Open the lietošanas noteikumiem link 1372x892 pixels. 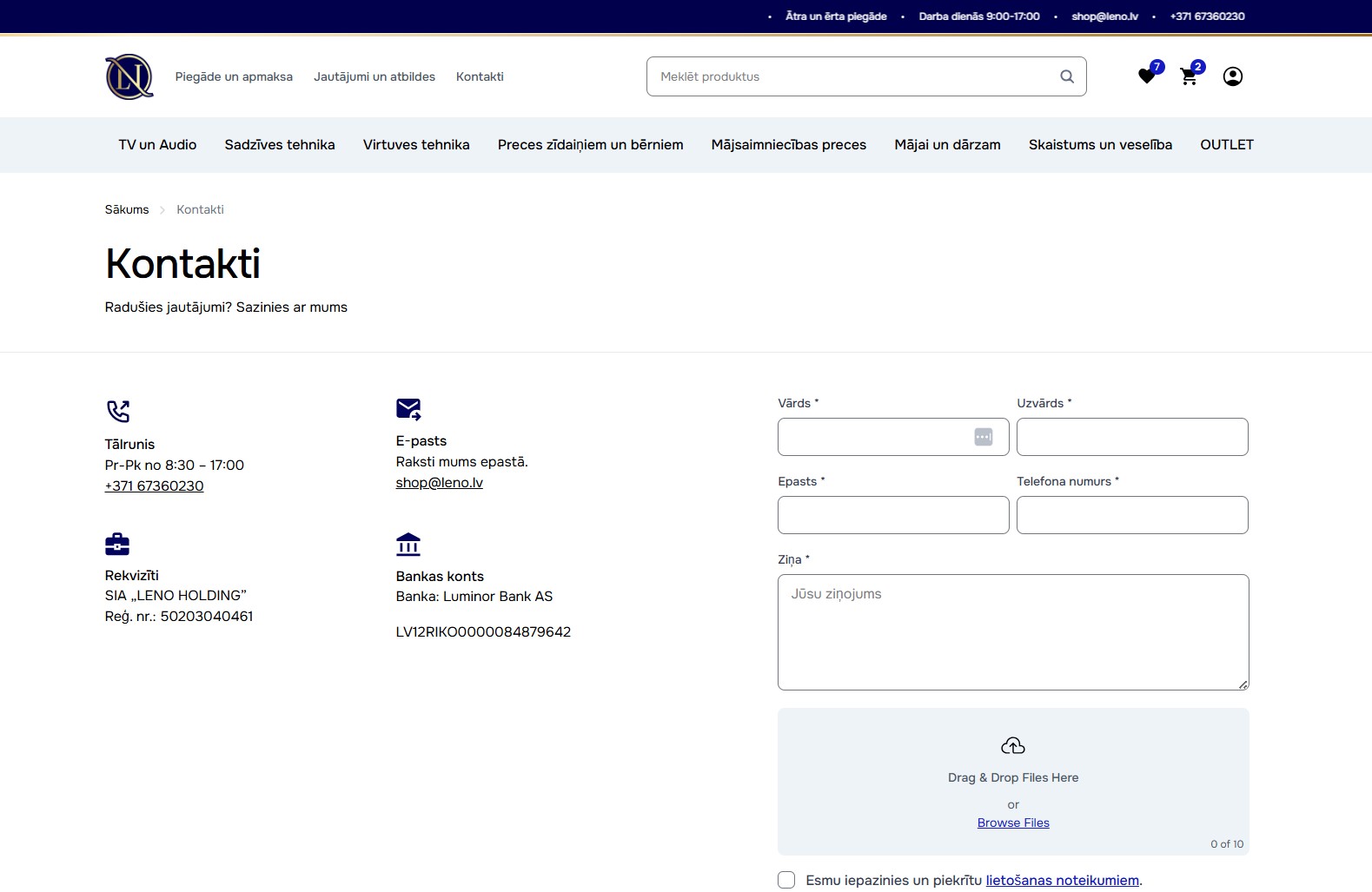point(1062,880)
